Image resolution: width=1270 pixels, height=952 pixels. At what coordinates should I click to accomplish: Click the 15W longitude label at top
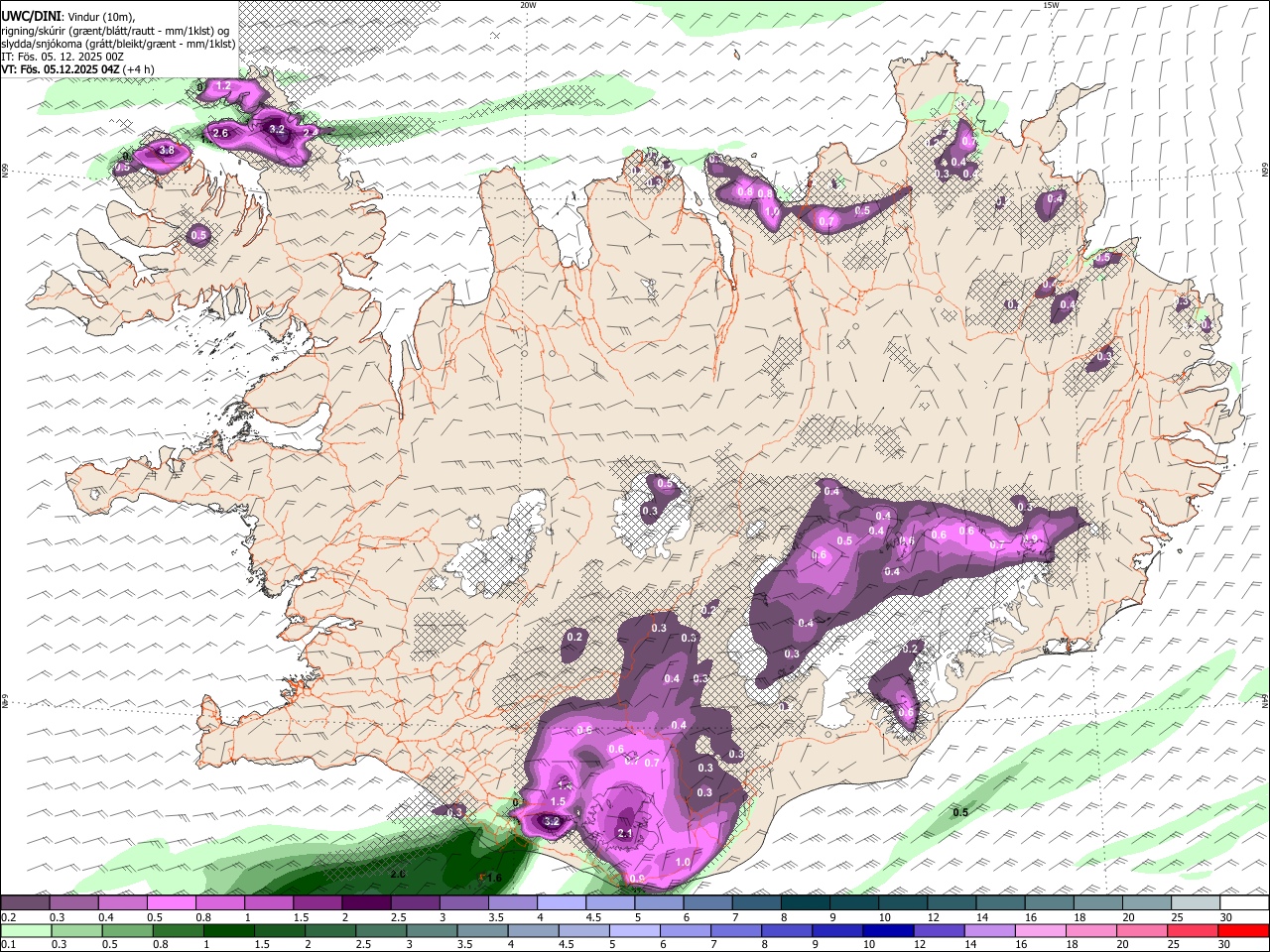click(1050, 4)
